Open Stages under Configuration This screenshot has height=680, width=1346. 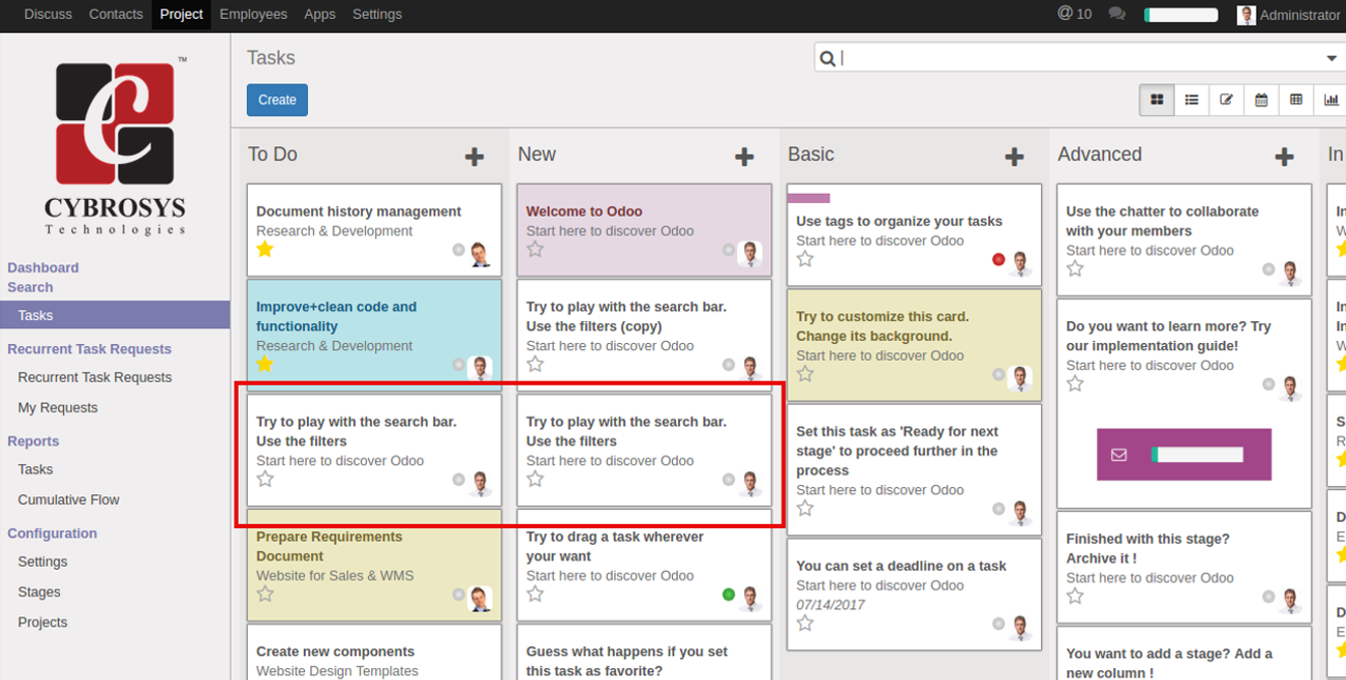point(39,592)
